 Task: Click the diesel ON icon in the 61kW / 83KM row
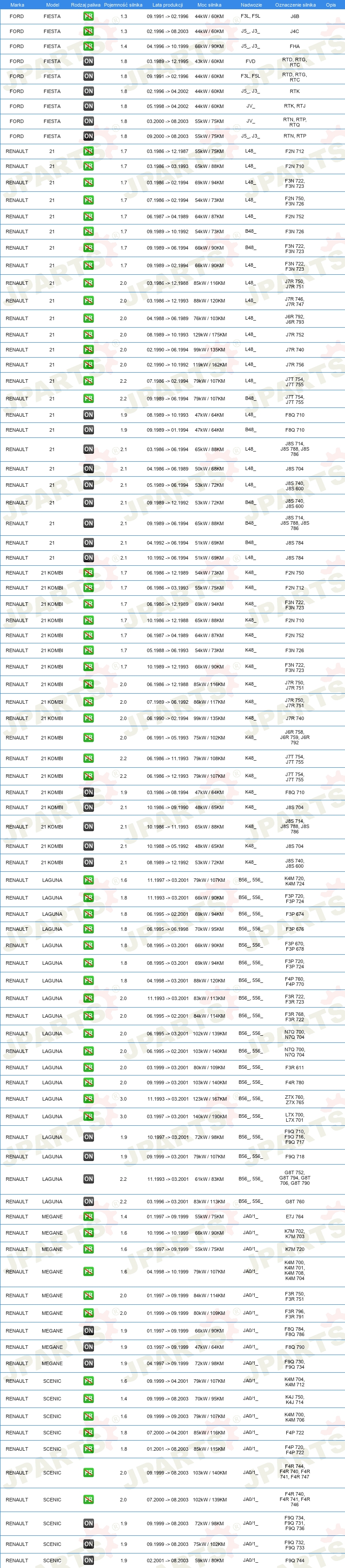[88, 1179]
